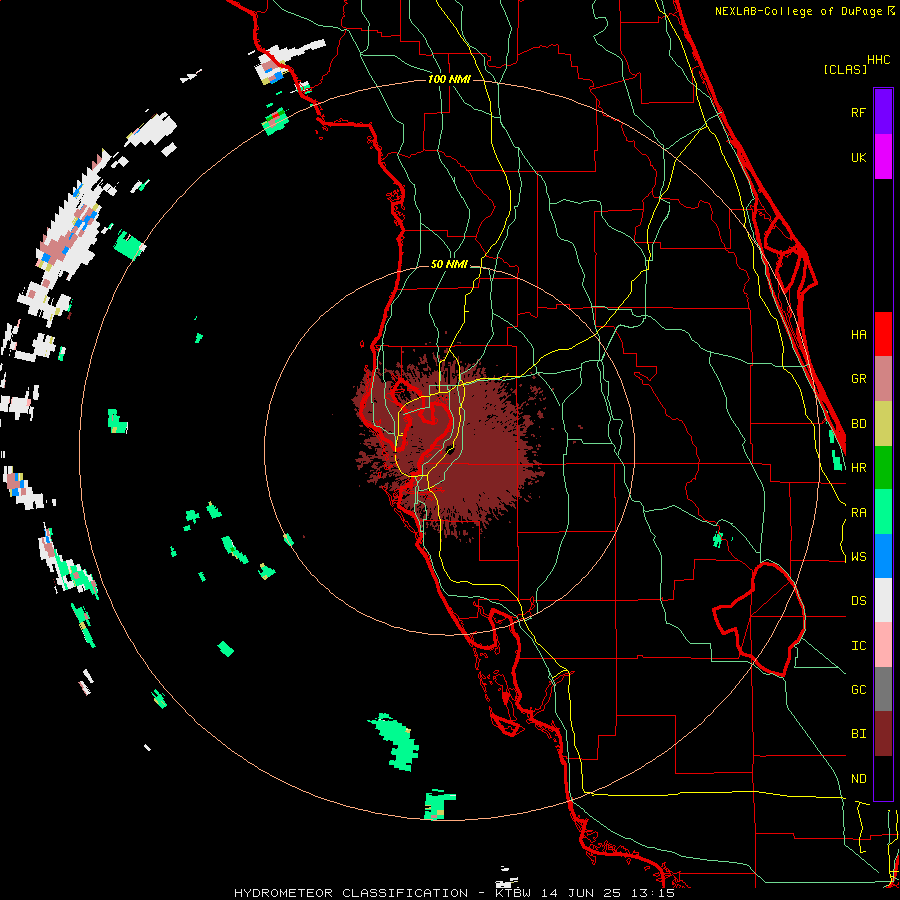The height and width of the screenshot is (900, 900).
Task: Click the BI brown legend swatch
Action: point(883,734)
